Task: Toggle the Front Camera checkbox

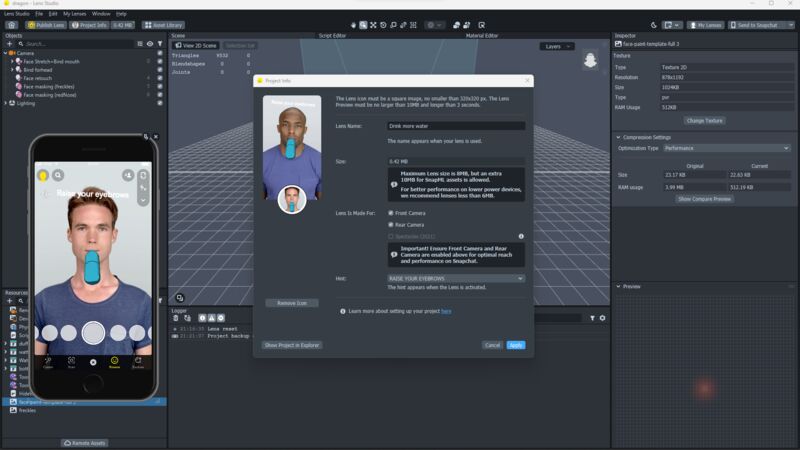Action: click(x=391, y=213)
